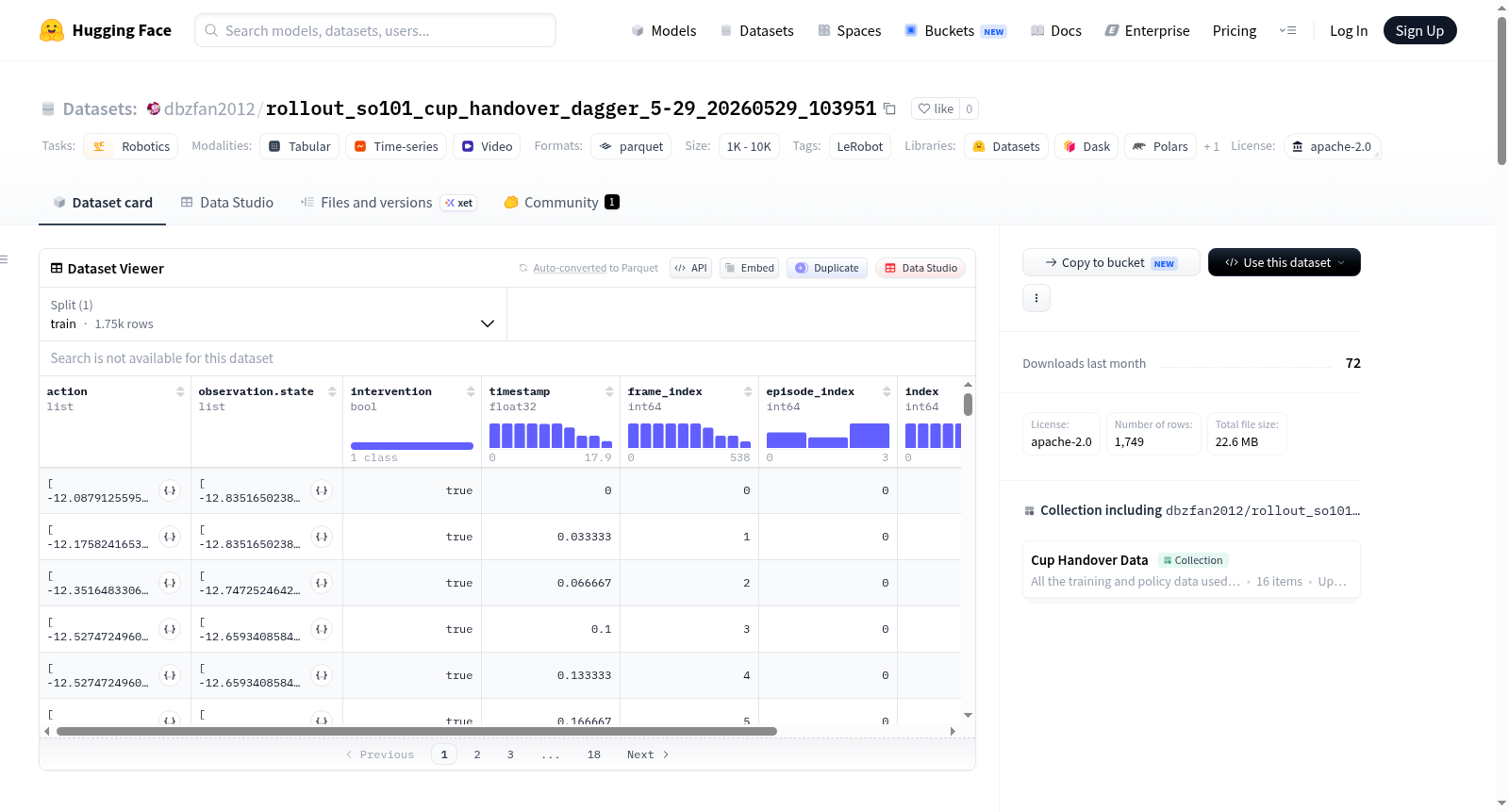Jump to page 18 of the table
This screenshot has width=1509, height=812.
coord(594,754)
